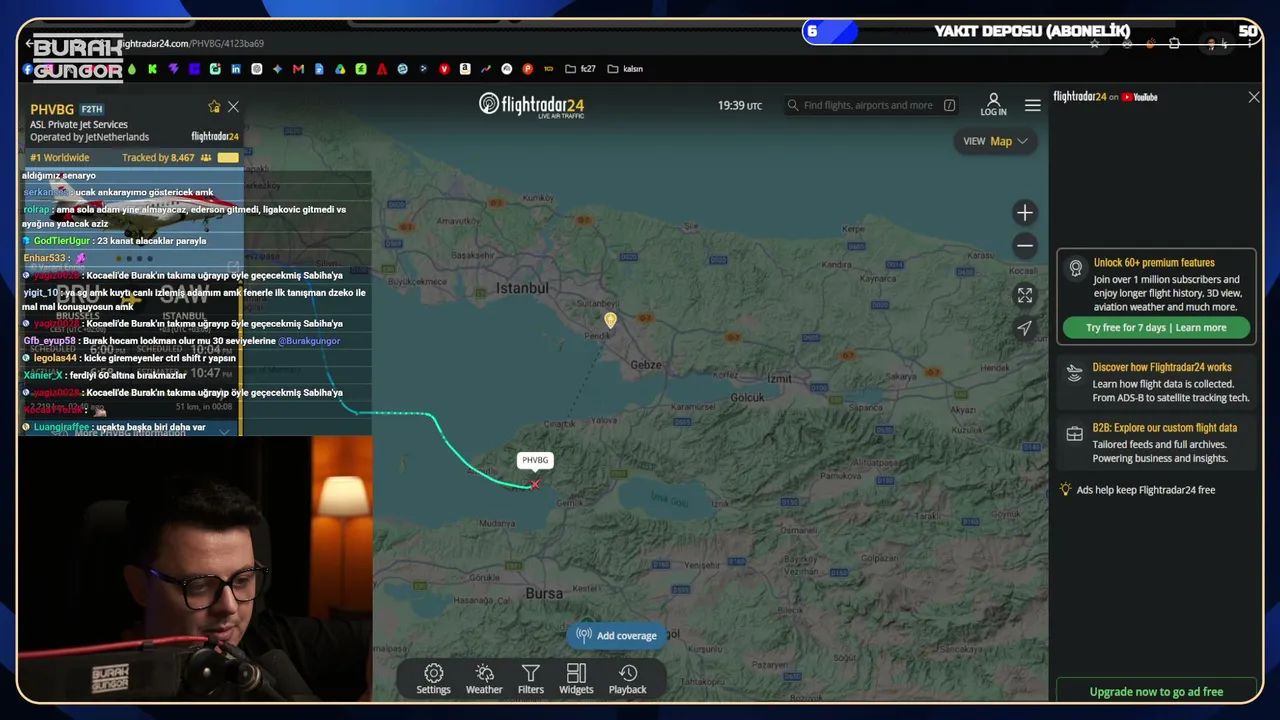Click the Log In user icon

[994, 105]
